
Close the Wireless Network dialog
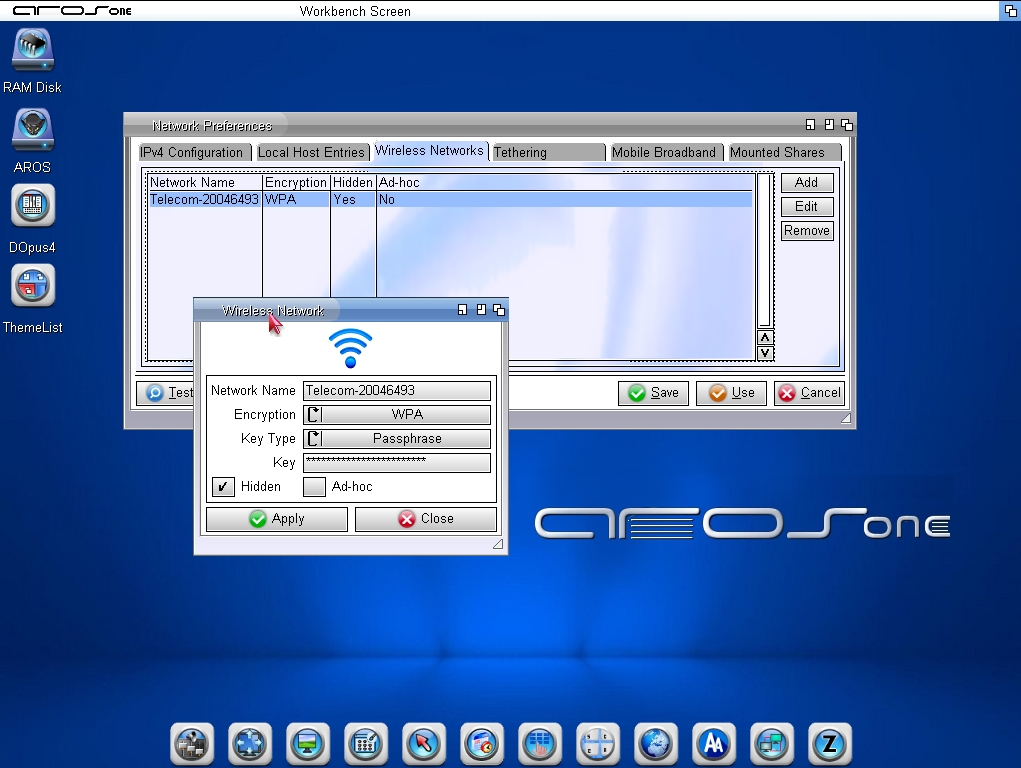click(x=426, y=519)
